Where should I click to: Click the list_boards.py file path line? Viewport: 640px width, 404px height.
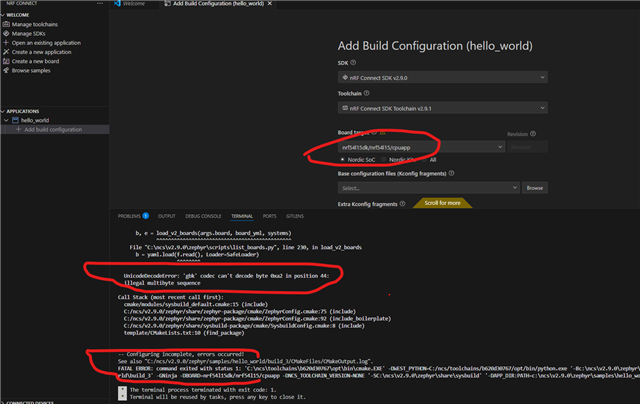tap(245, 247)
